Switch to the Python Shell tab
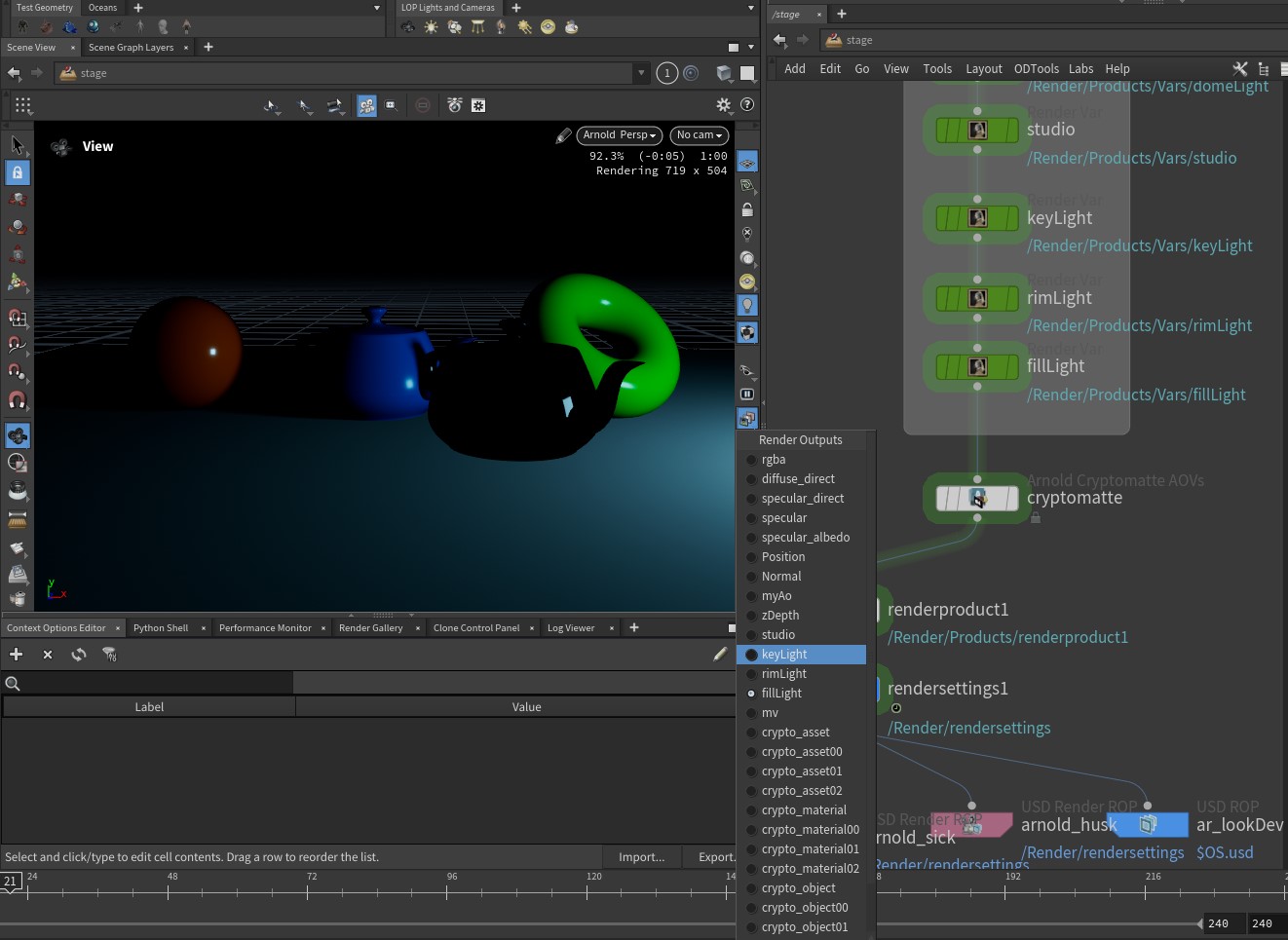Image resolution: width=1288 pixels, height=940 pixels. (161, 628)
